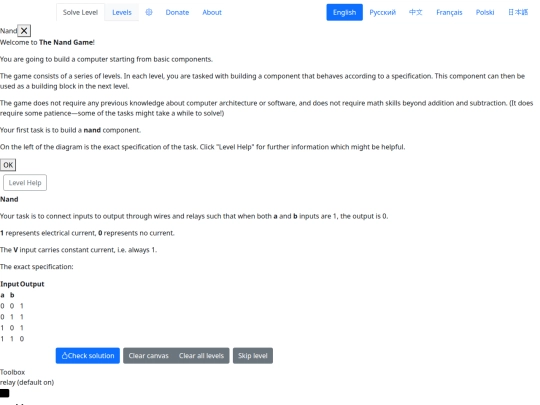This screenshot has width=540, height=405.
Task: Switch language to Polski
Action: pyautogui.click(x=485, y=12)
